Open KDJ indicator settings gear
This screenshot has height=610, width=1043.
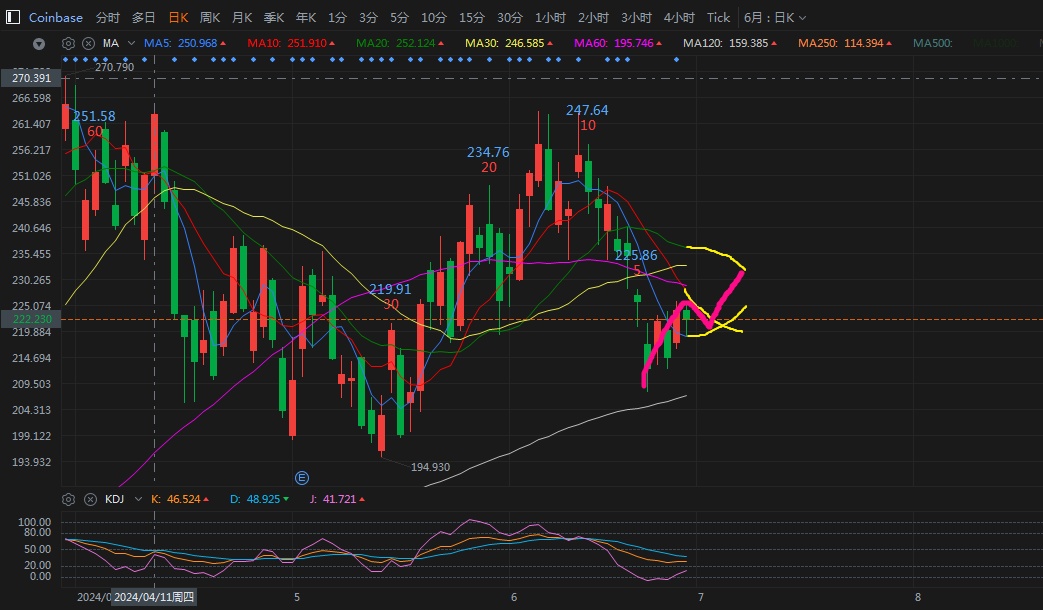[x=68, y=498]
